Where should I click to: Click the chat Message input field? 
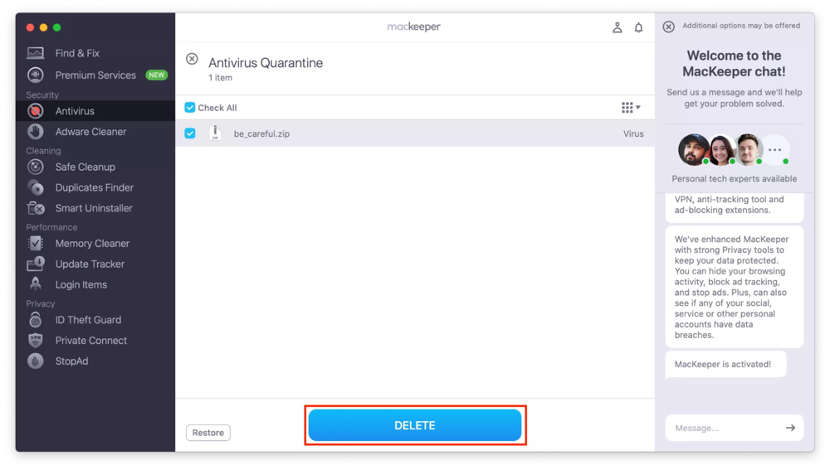point(734,428)
